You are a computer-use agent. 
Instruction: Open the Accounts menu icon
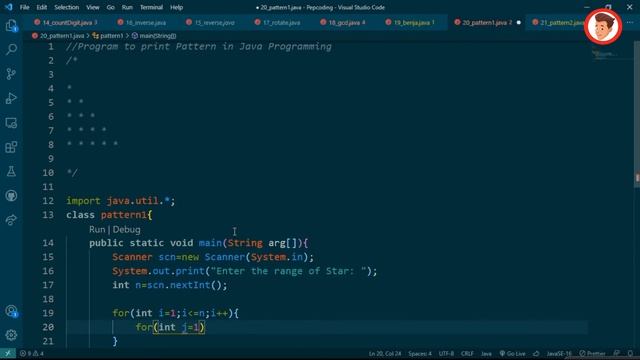[x=11, y=311]
